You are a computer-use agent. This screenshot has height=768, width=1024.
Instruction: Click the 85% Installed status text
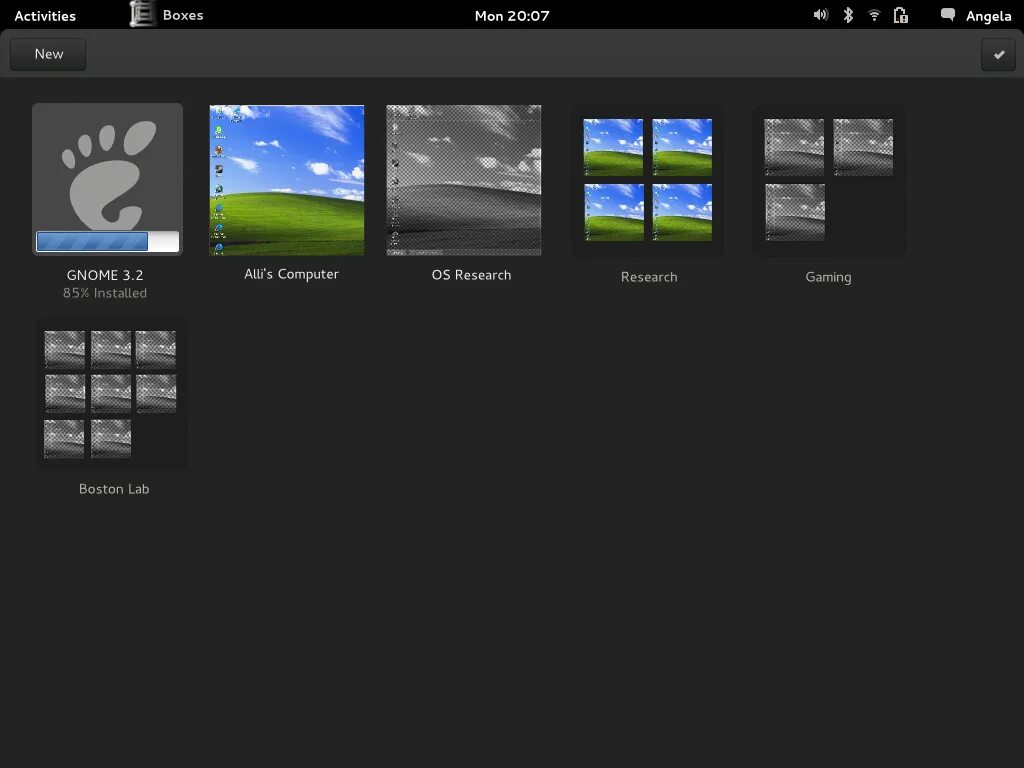105,293
